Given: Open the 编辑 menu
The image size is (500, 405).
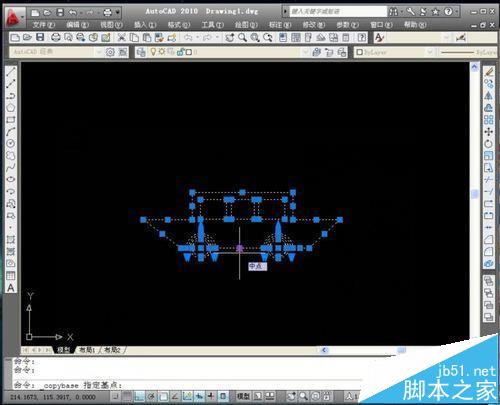Looking at the screenshot, I should 77,24.
